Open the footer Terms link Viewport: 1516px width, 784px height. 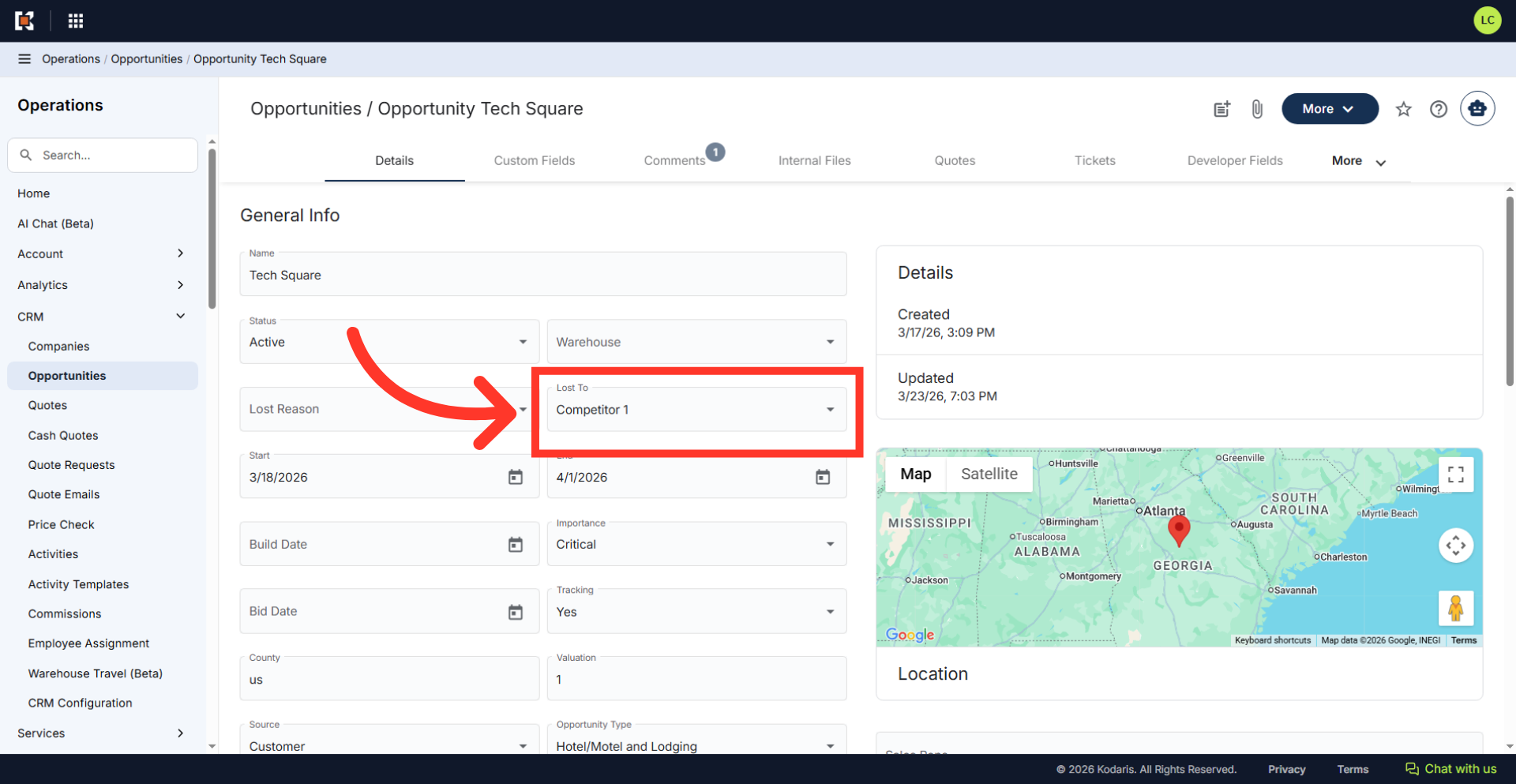[1353, 769]
